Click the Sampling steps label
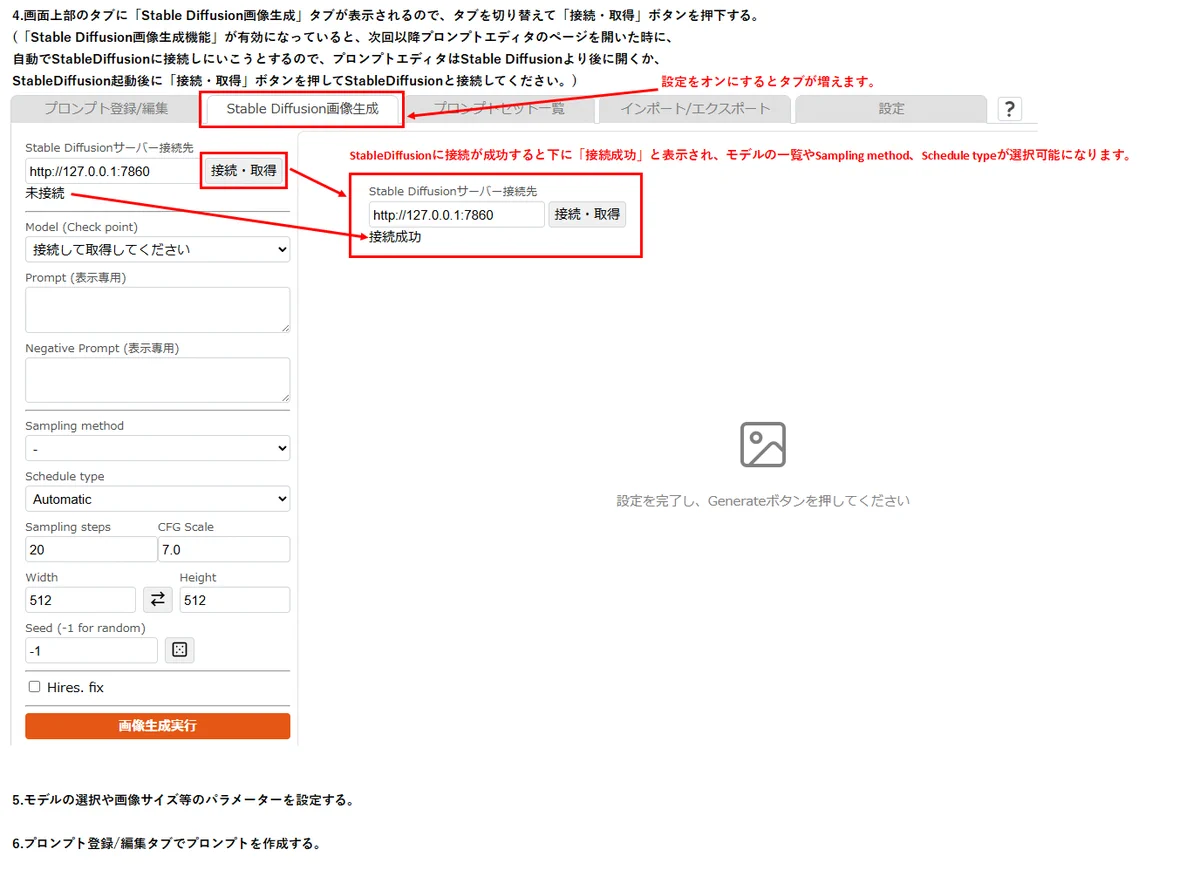 [x=68, y=527]
